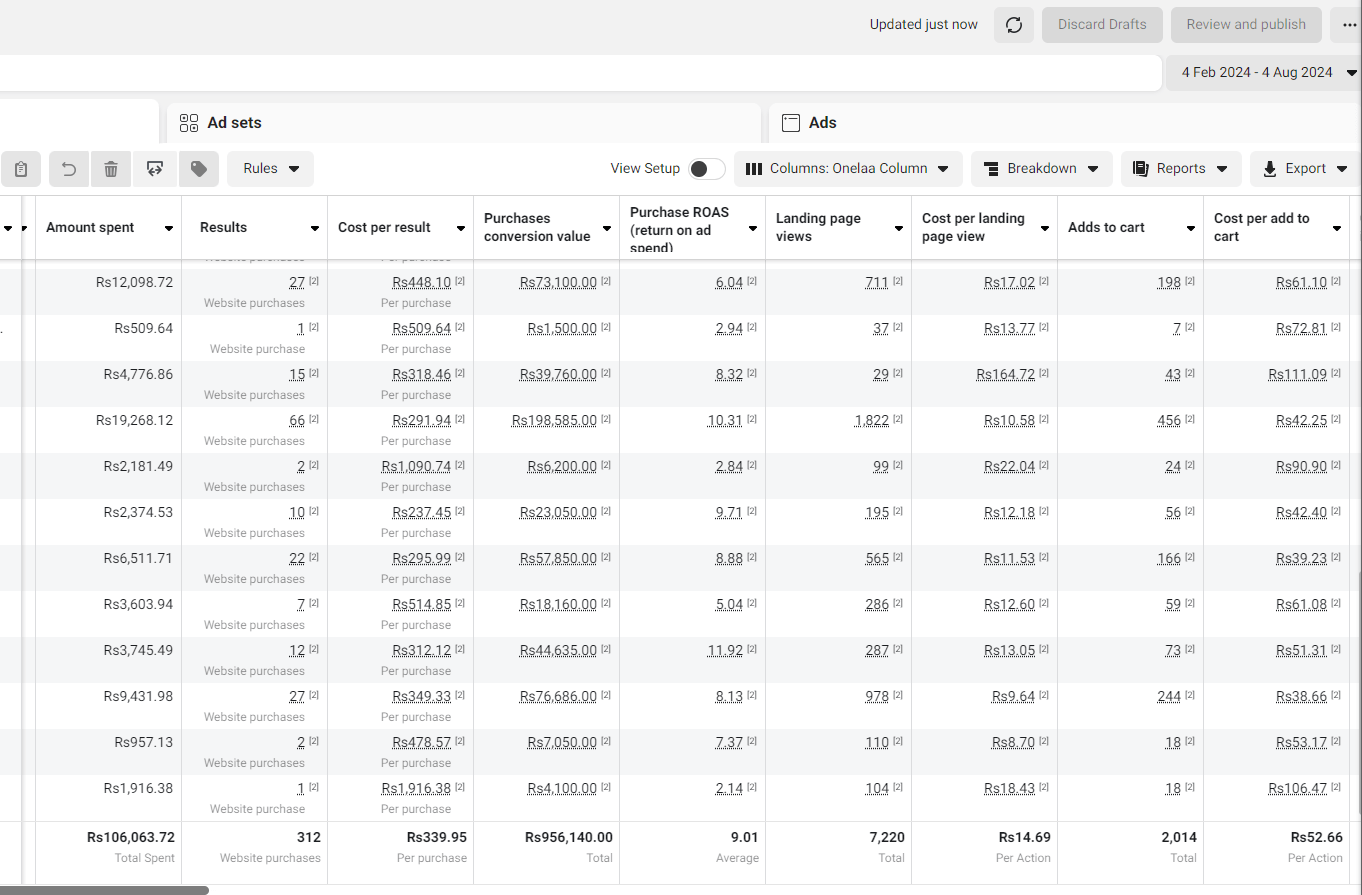This screenshot has width=1362, height=895.
Task: Click the Ads tab window icon
Action: click(x=791, y=123)
